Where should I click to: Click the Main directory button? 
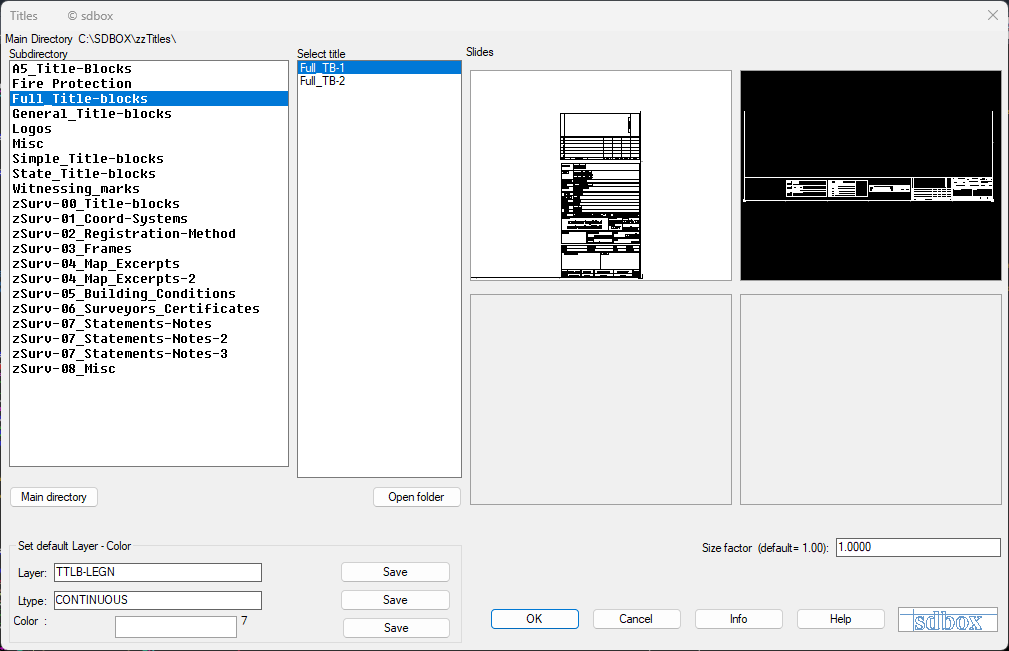tap(54, 497)
